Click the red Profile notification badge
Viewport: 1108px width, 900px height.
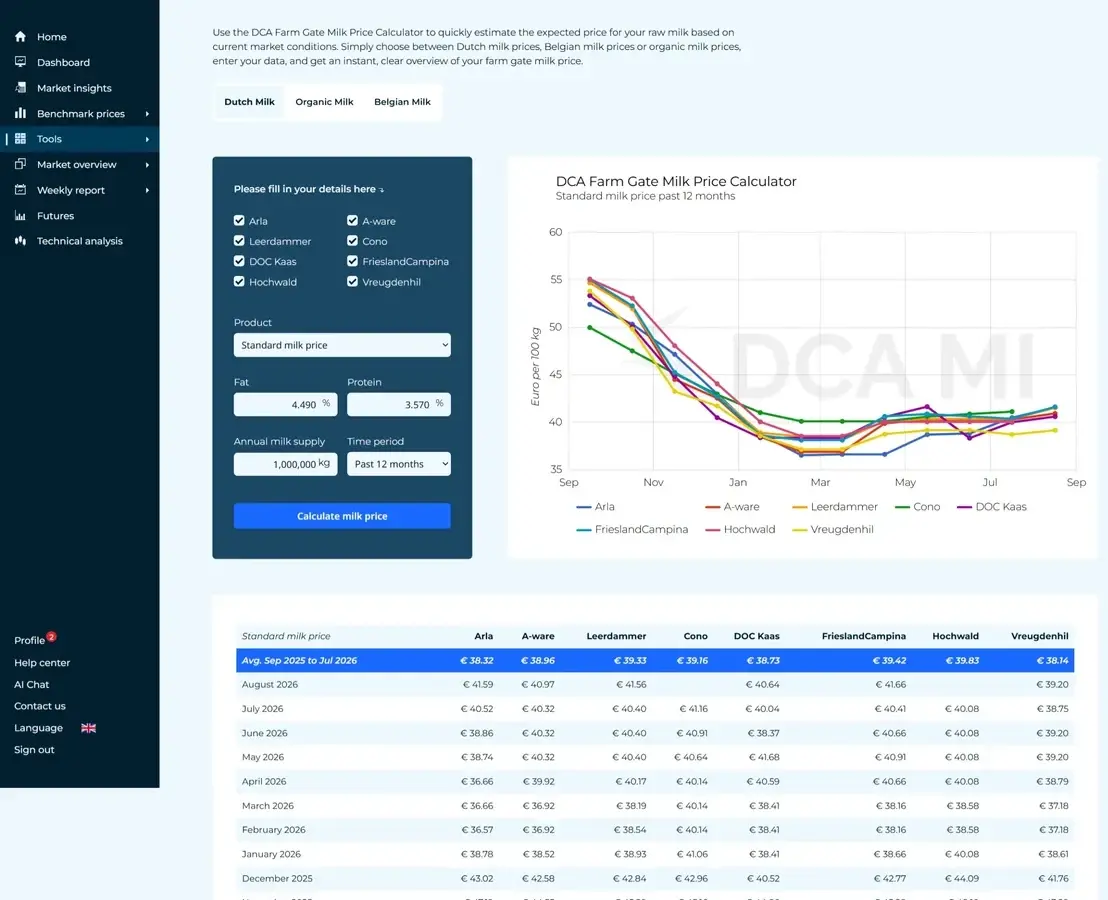pyautogui.click(x=52, y=636)
